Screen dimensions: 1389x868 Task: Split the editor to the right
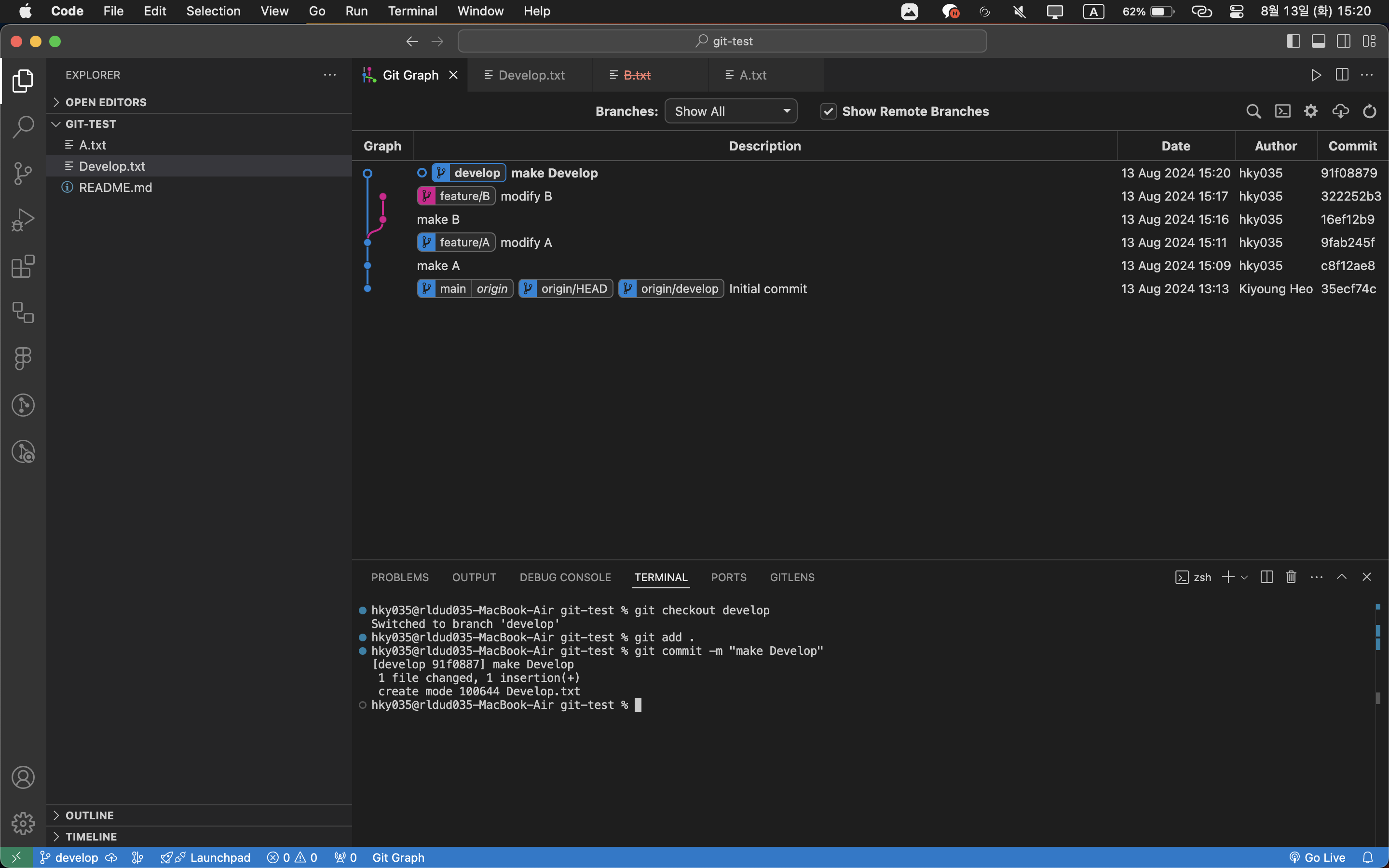point(1342,75)
